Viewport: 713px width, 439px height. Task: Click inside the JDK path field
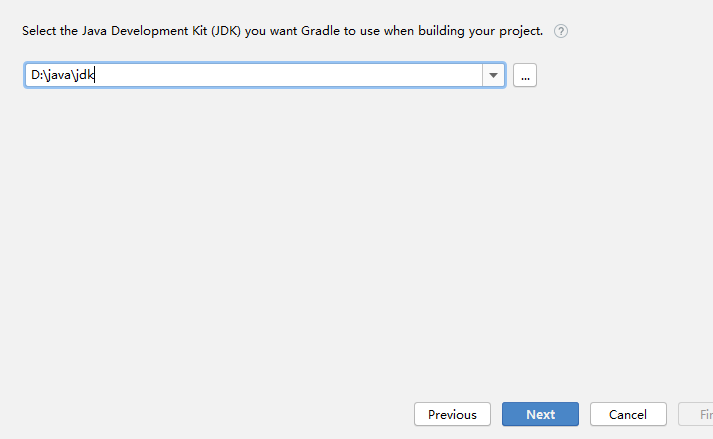click(250, 75)
